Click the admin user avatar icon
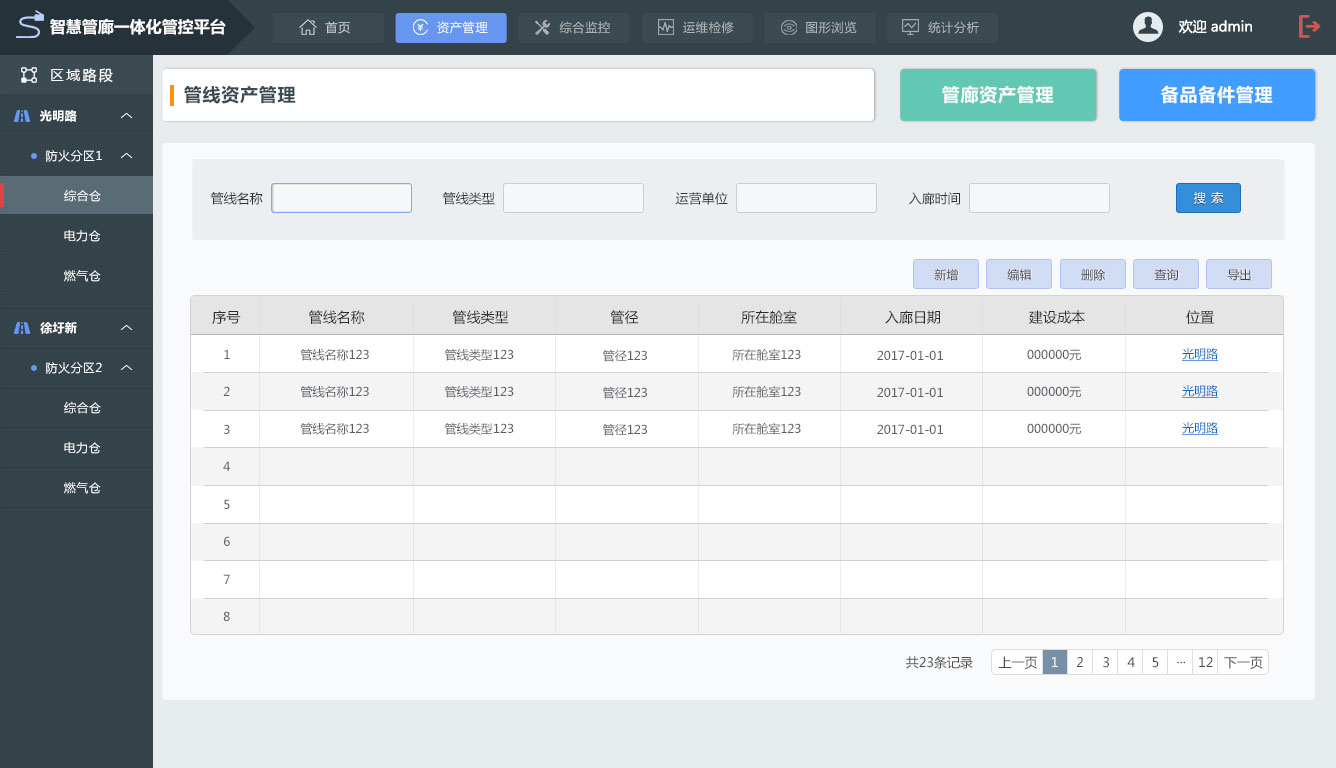 [1147, 27]
